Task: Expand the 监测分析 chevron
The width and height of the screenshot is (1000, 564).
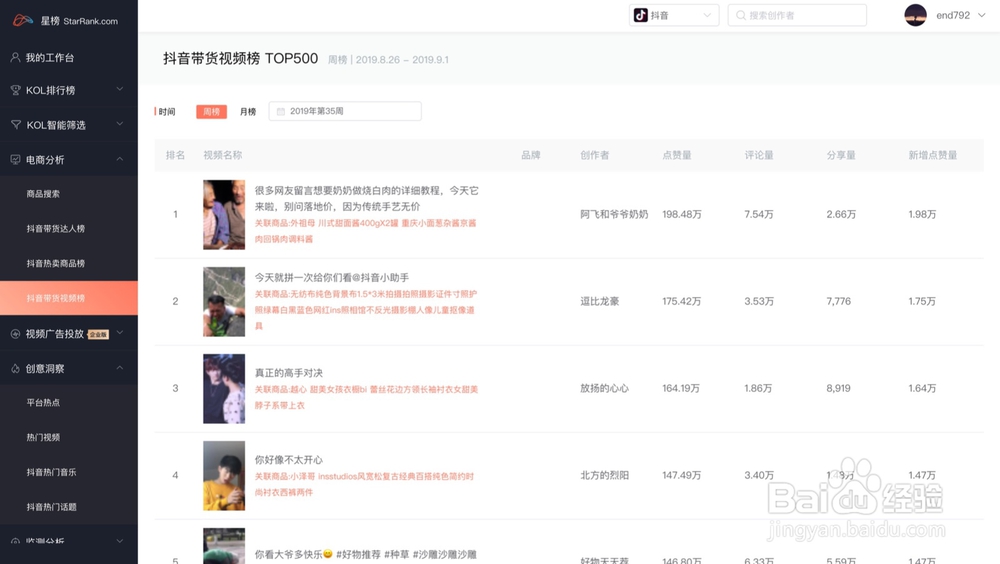Action: pyautogui.click(x=119, y=541)
